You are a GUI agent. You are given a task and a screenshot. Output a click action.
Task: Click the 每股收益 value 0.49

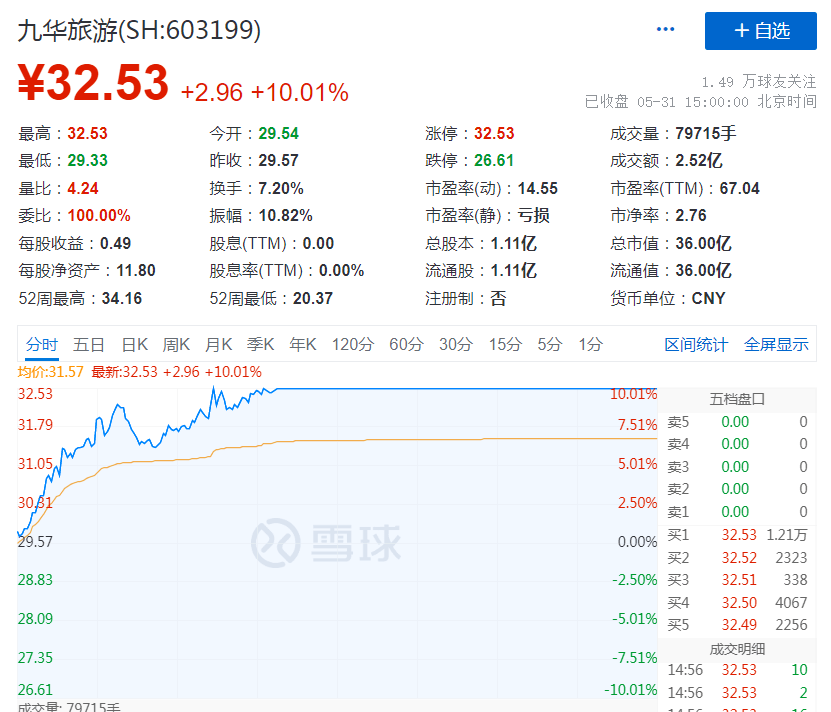(116, 243)
